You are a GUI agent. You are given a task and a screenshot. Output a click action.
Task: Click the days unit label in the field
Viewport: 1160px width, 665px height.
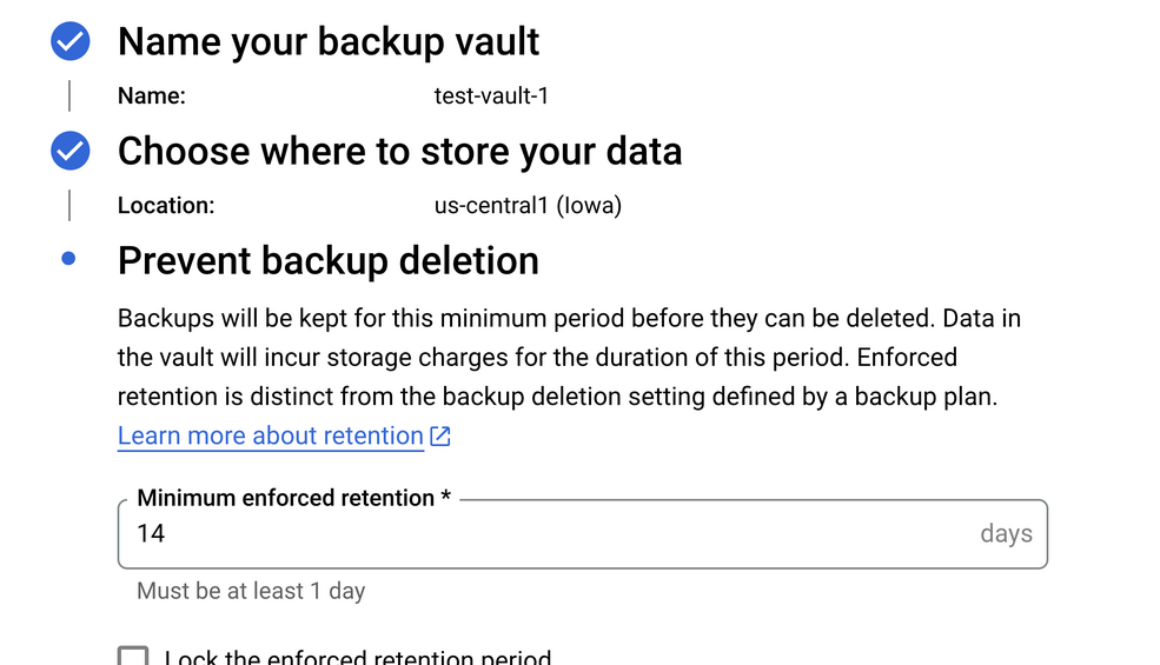pyautogui.click(x=1005, y=534)
